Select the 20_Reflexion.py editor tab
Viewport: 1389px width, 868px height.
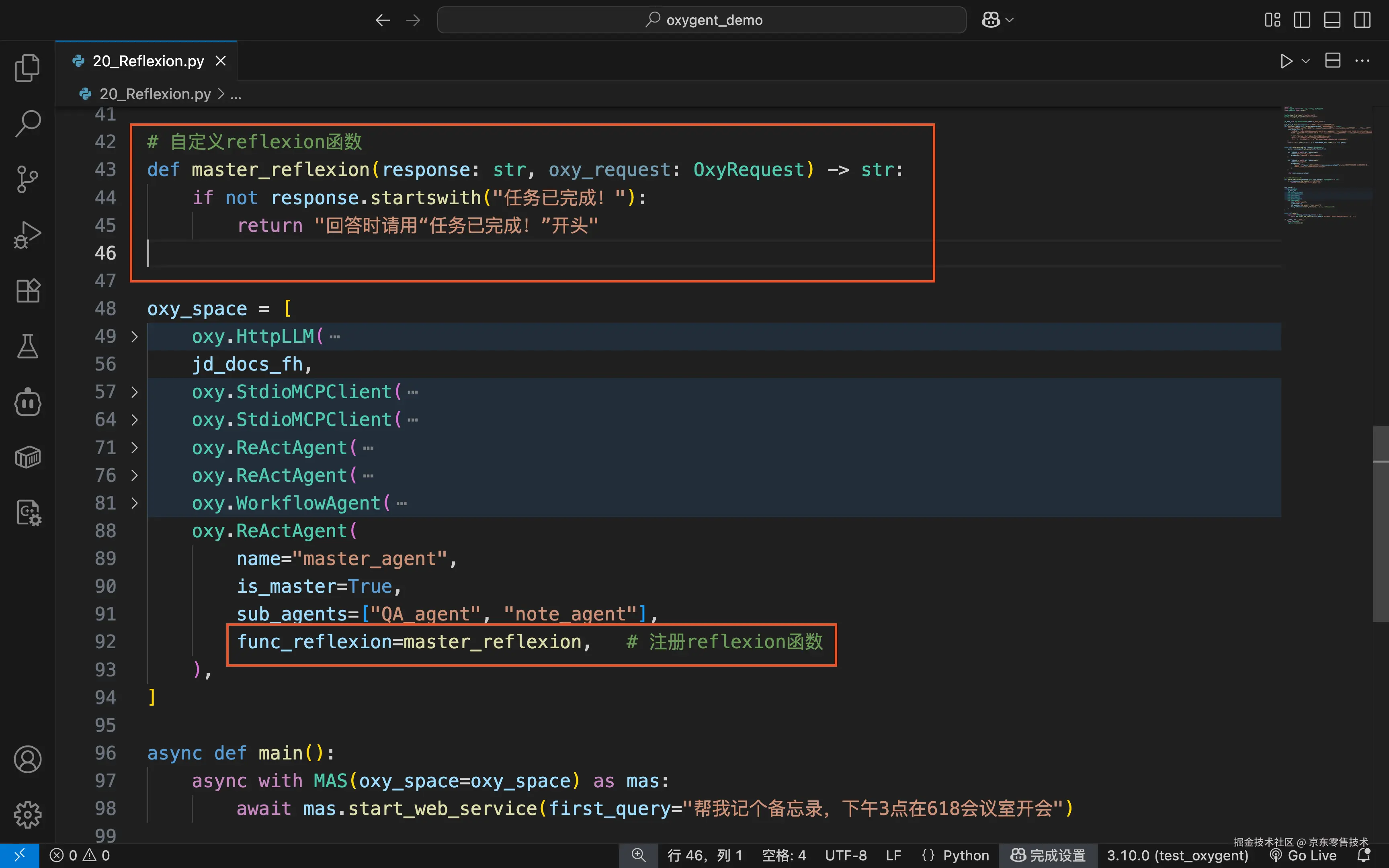coord(146,61)
